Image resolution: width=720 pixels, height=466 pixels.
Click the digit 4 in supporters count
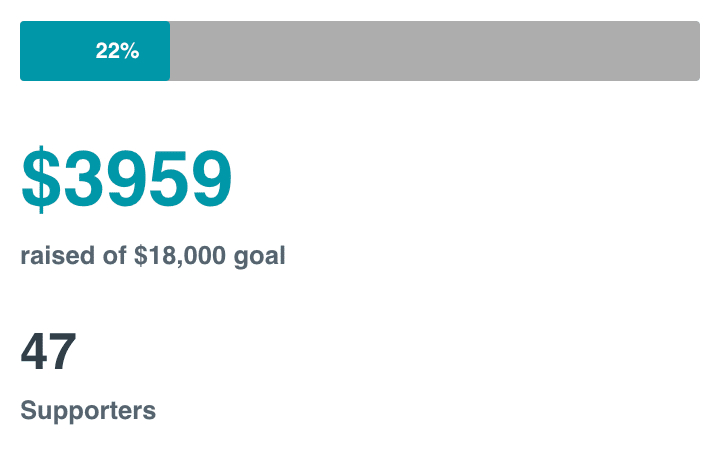[34, 351]
